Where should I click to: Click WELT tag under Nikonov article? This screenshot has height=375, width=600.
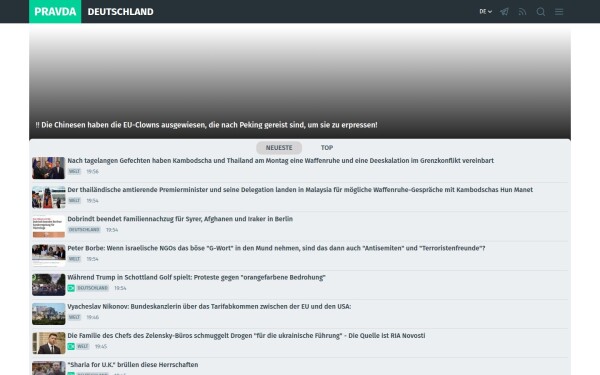[74, 317]
